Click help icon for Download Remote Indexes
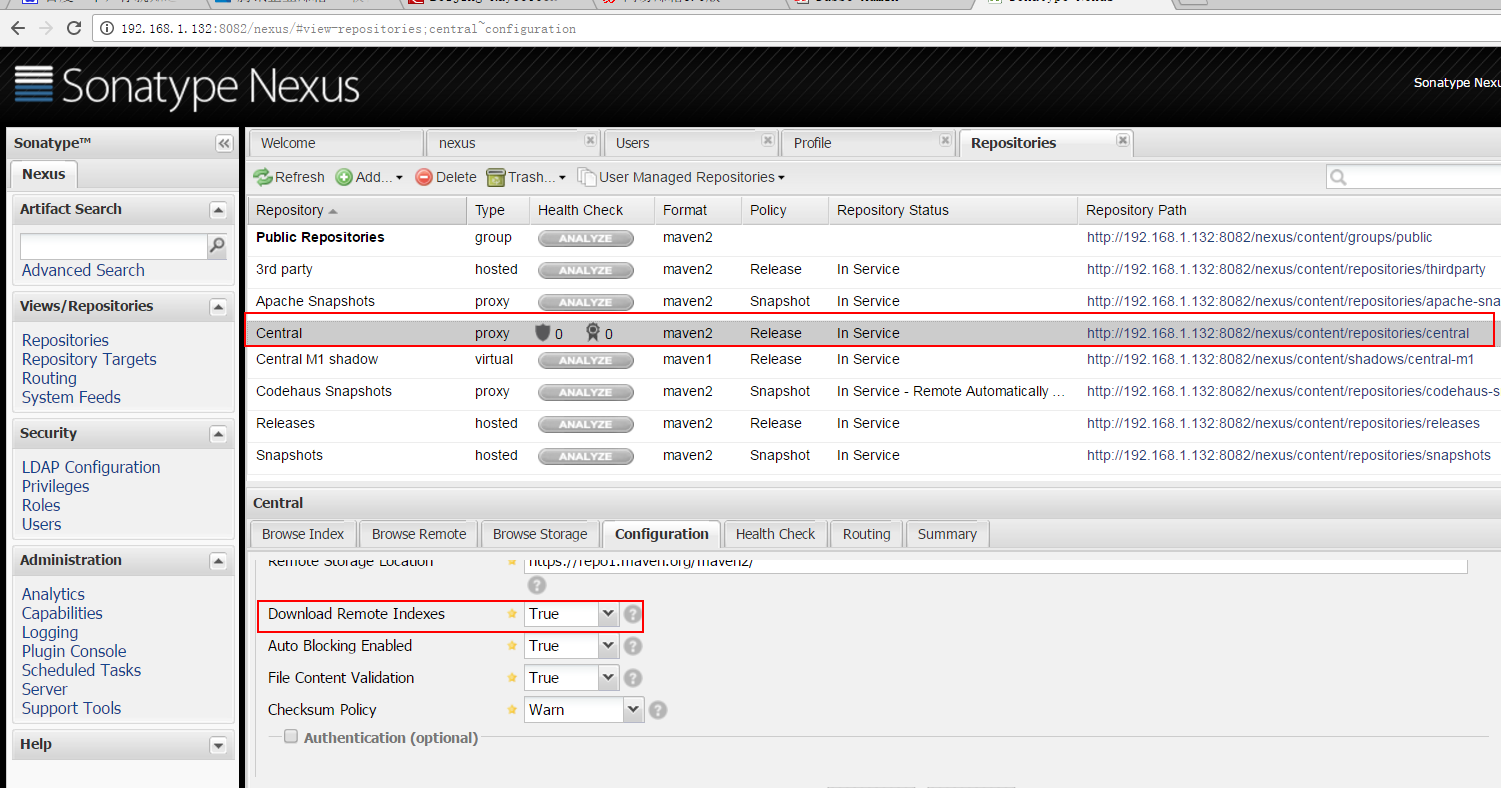 [632, 614]
